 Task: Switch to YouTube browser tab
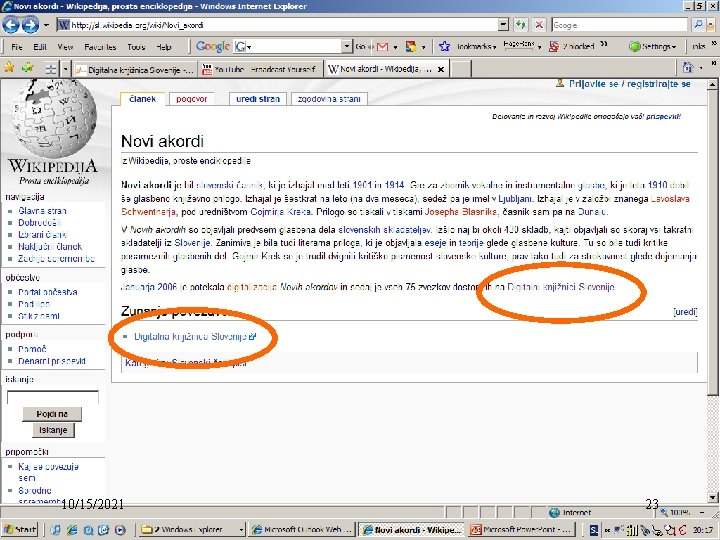(260, 69)
